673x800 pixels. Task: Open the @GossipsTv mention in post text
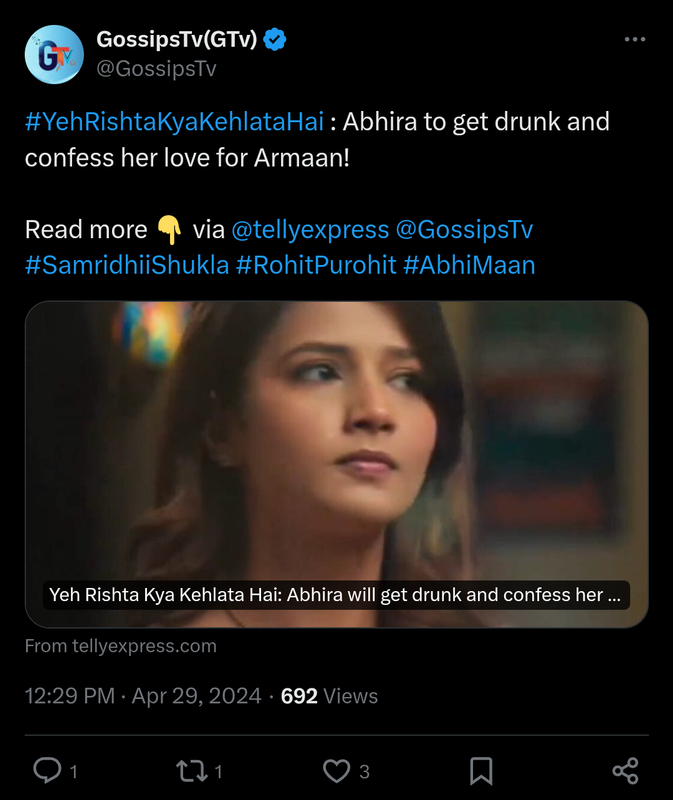pos(465,229)
